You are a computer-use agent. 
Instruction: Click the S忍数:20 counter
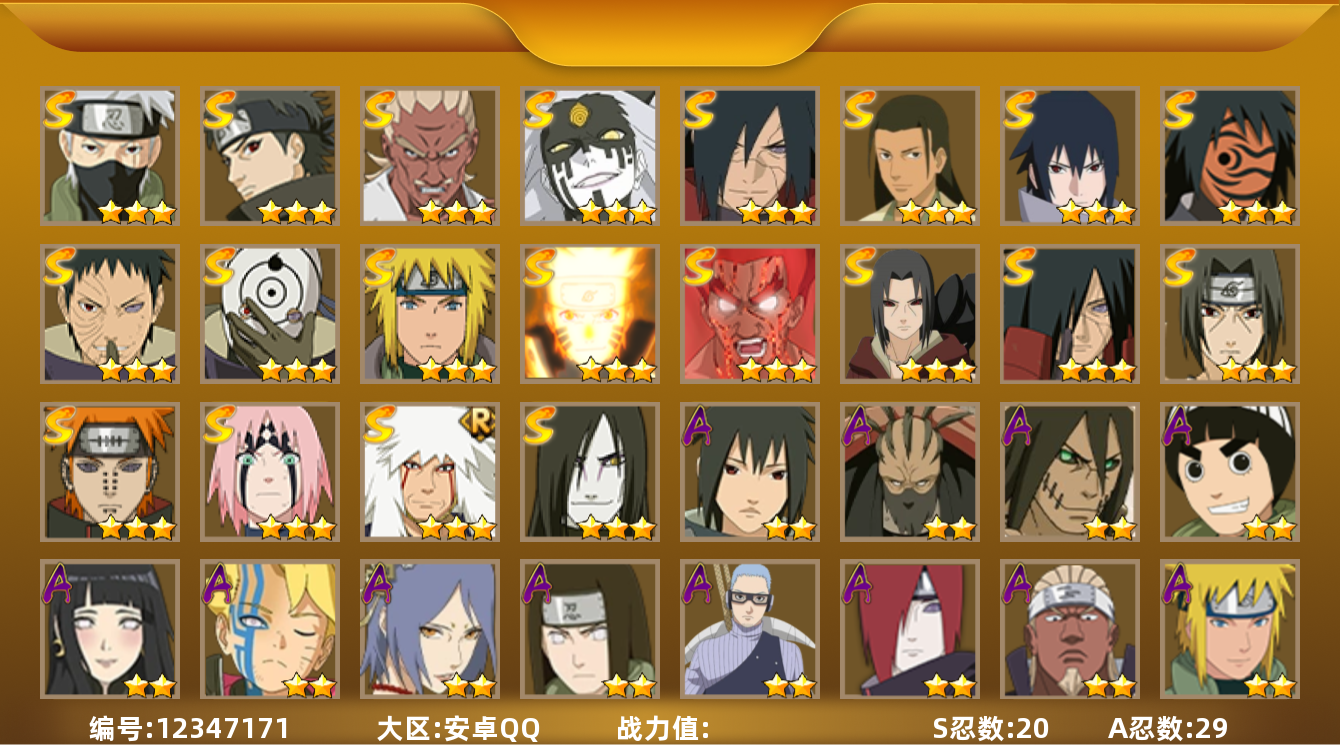pos(990,728)
